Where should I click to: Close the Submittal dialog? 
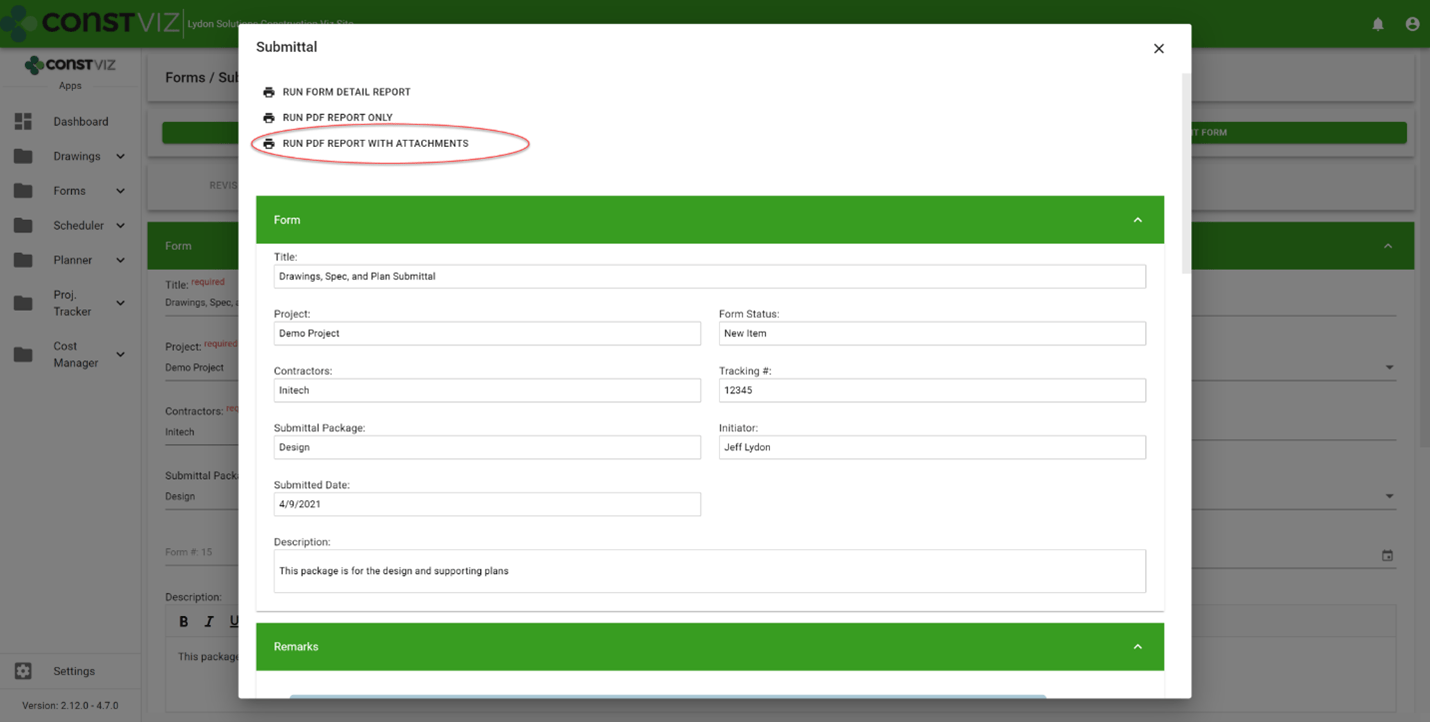coord(1158,48)
